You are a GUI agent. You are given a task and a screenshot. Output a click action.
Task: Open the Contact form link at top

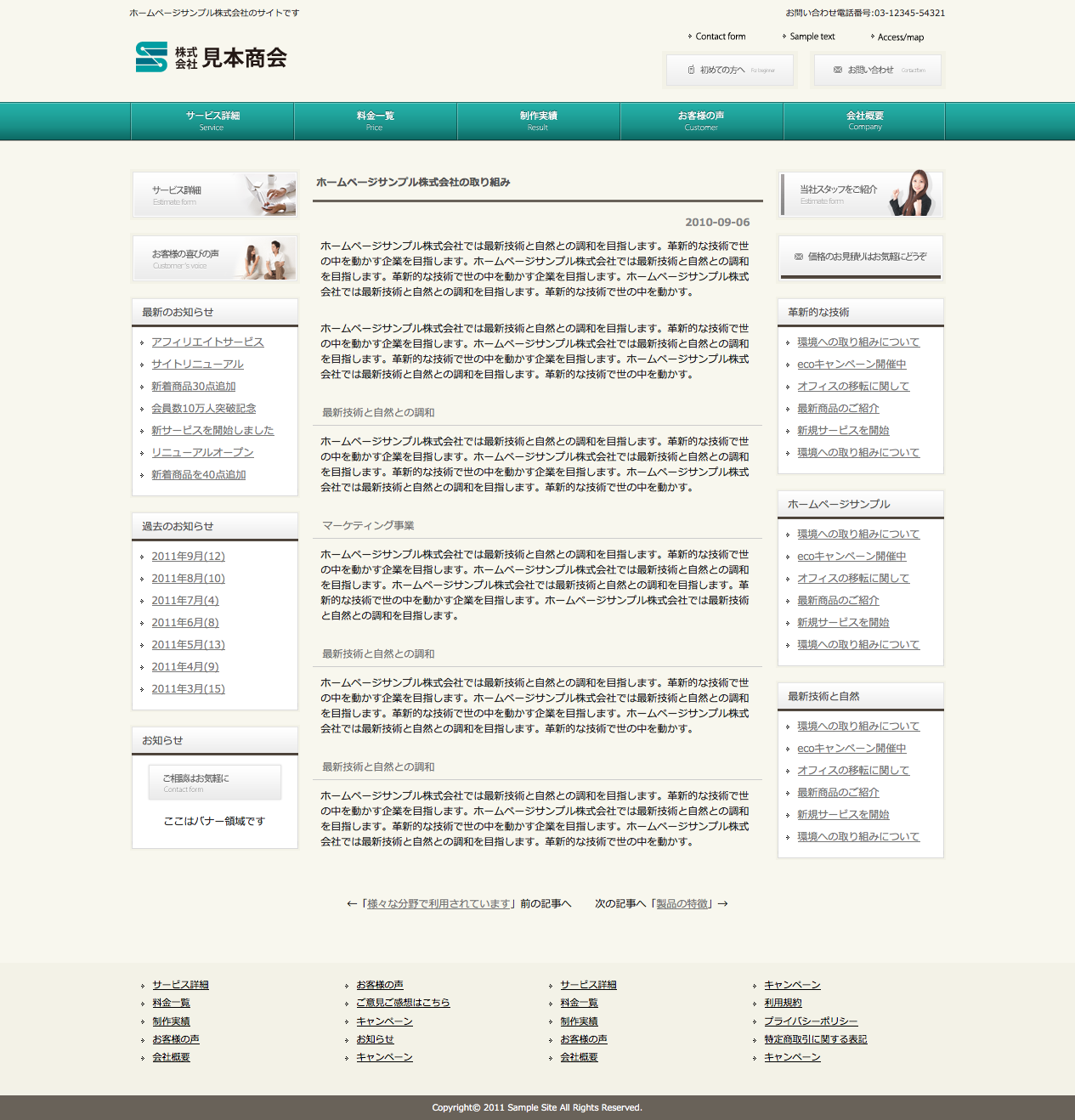pos(720,37)
